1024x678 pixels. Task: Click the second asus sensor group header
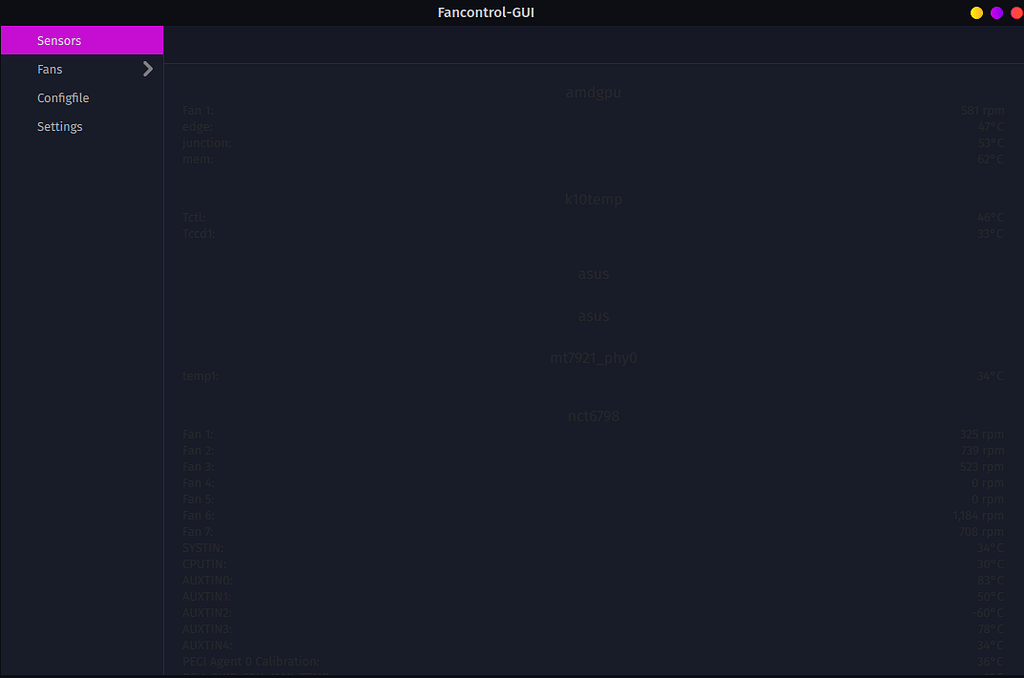click(x=593, y=315)
